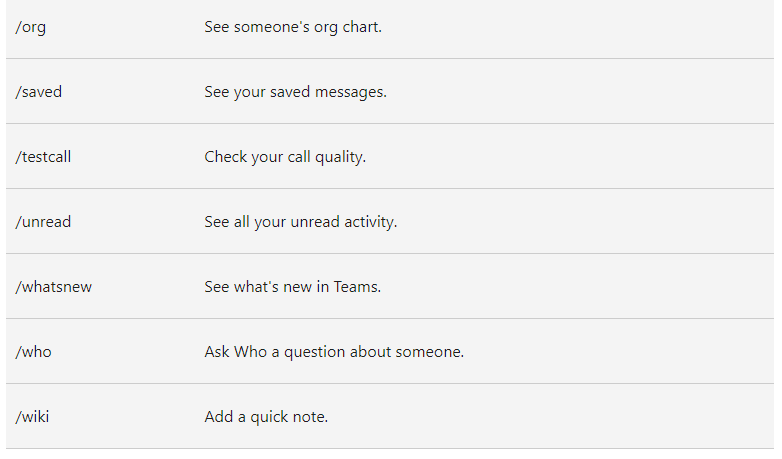The height and width of the screenshot is (459, 782).
Task: Click description 'See your saved messages.'
Action: 295,92
